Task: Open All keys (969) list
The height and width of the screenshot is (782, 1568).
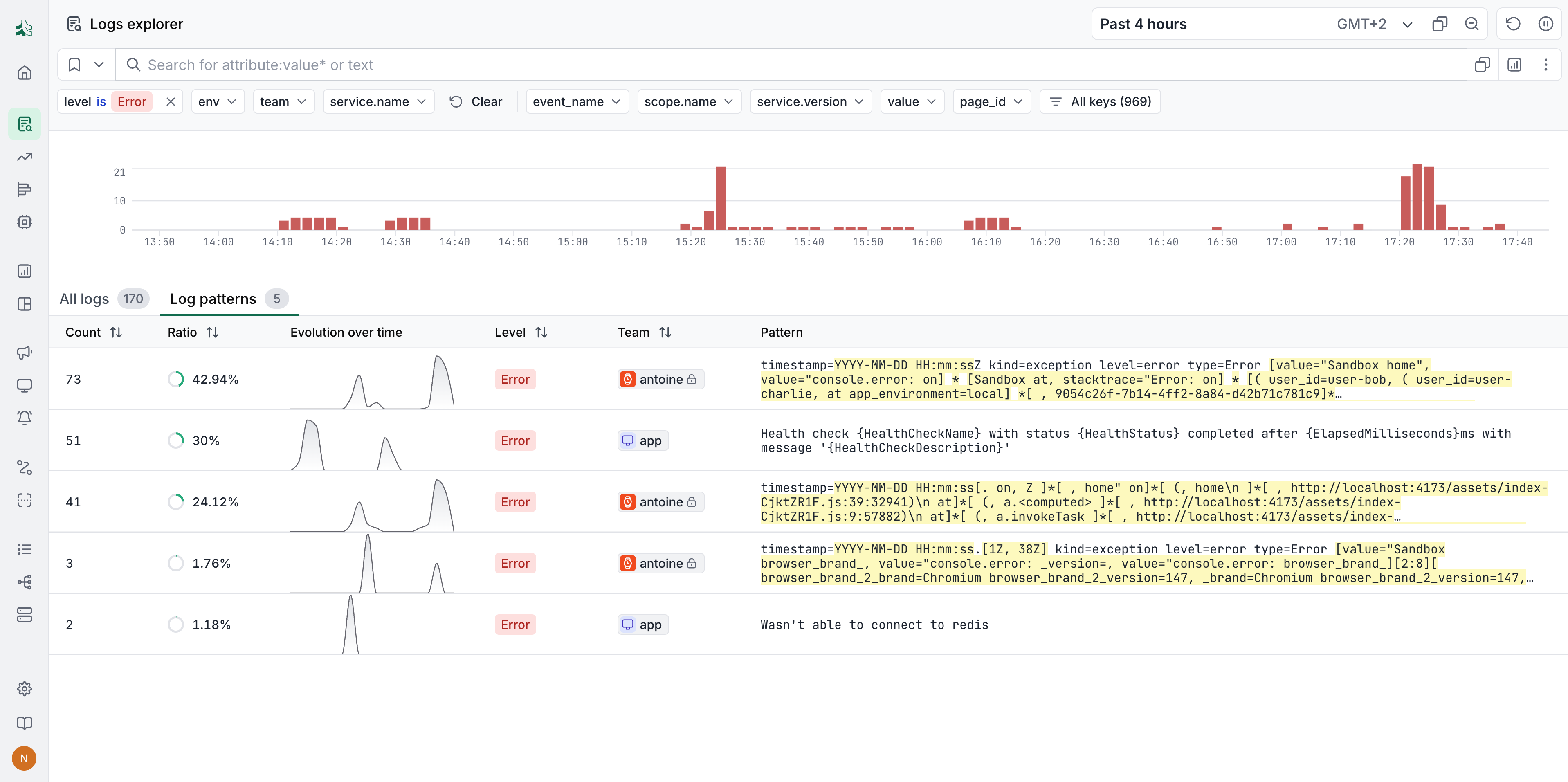Action: [x=1100, y=101]
